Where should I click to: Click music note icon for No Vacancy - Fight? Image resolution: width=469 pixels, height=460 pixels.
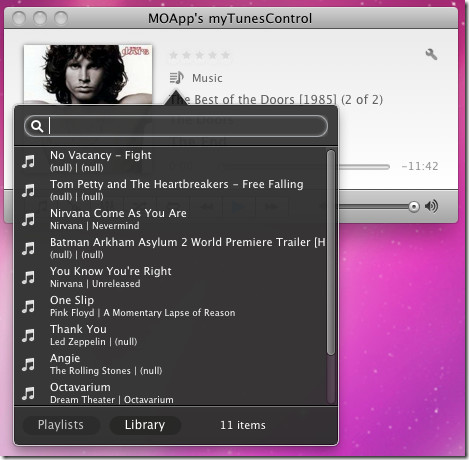click(29, 161)
